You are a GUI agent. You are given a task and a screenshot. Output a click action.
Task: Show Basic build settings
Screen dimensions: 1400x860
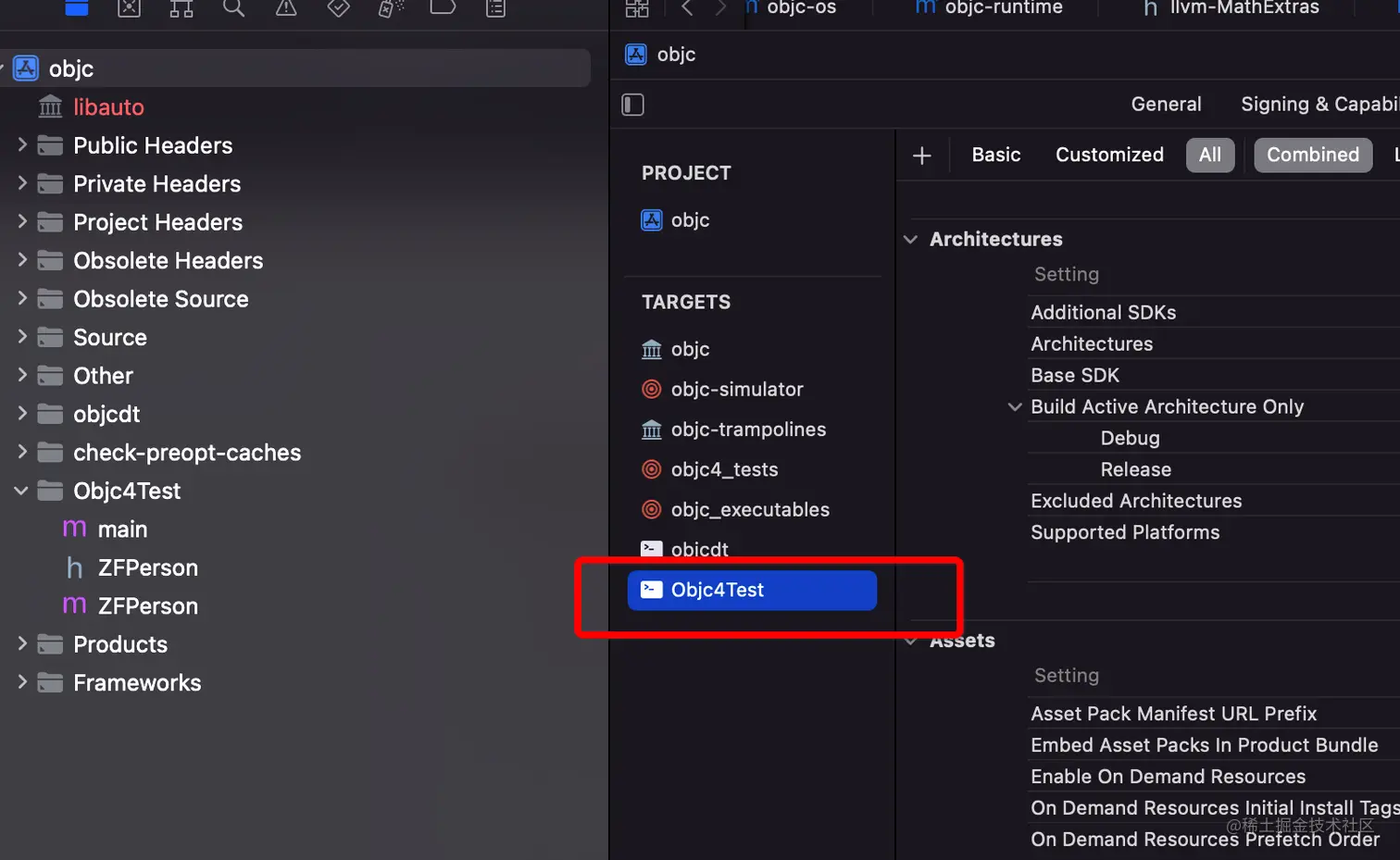(x=996, y=156)
